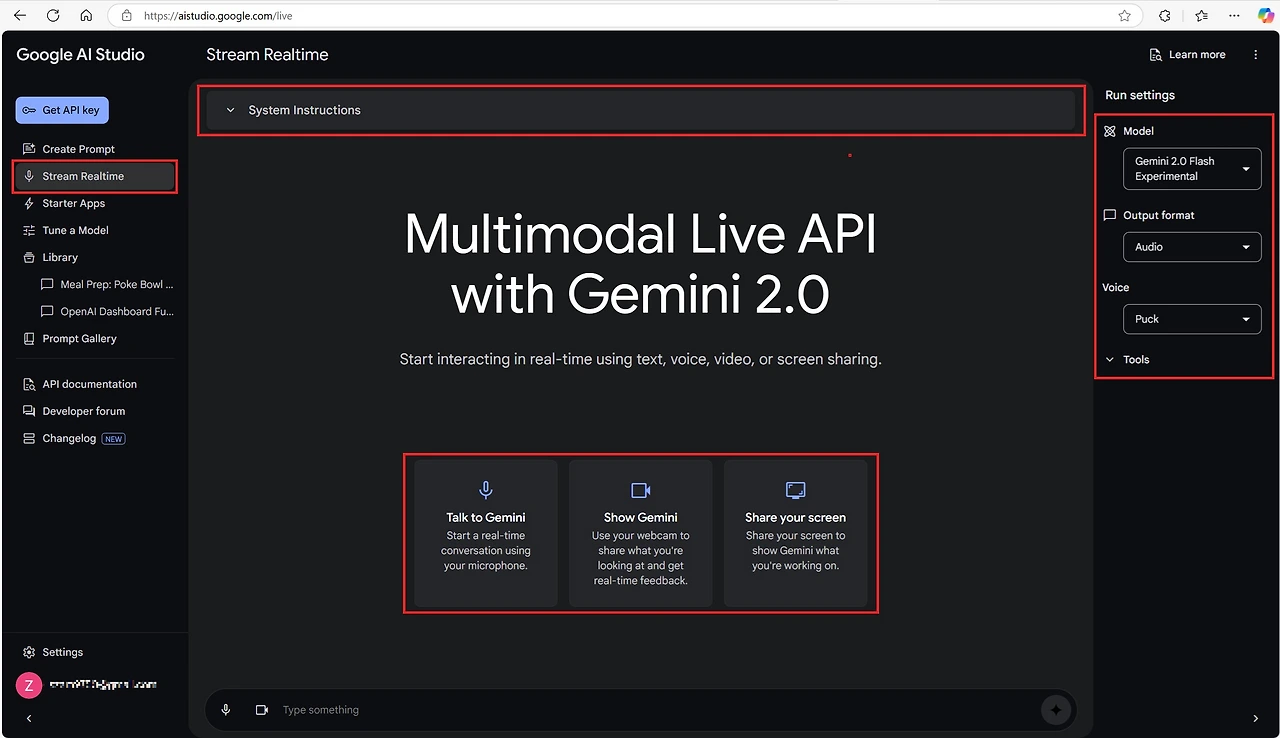Go back using the browser back arrow
The image size is (1280, 738).
[20, 16]
